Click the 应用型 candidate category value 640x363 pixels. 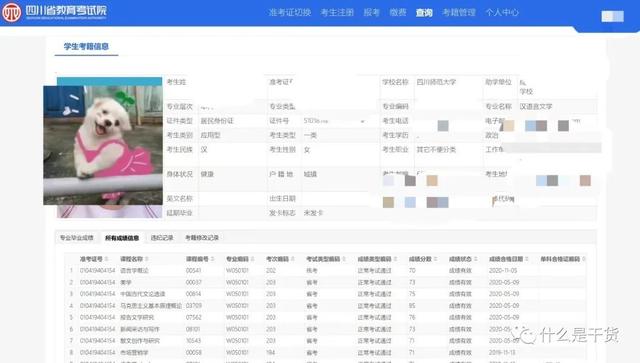[210, 135]
